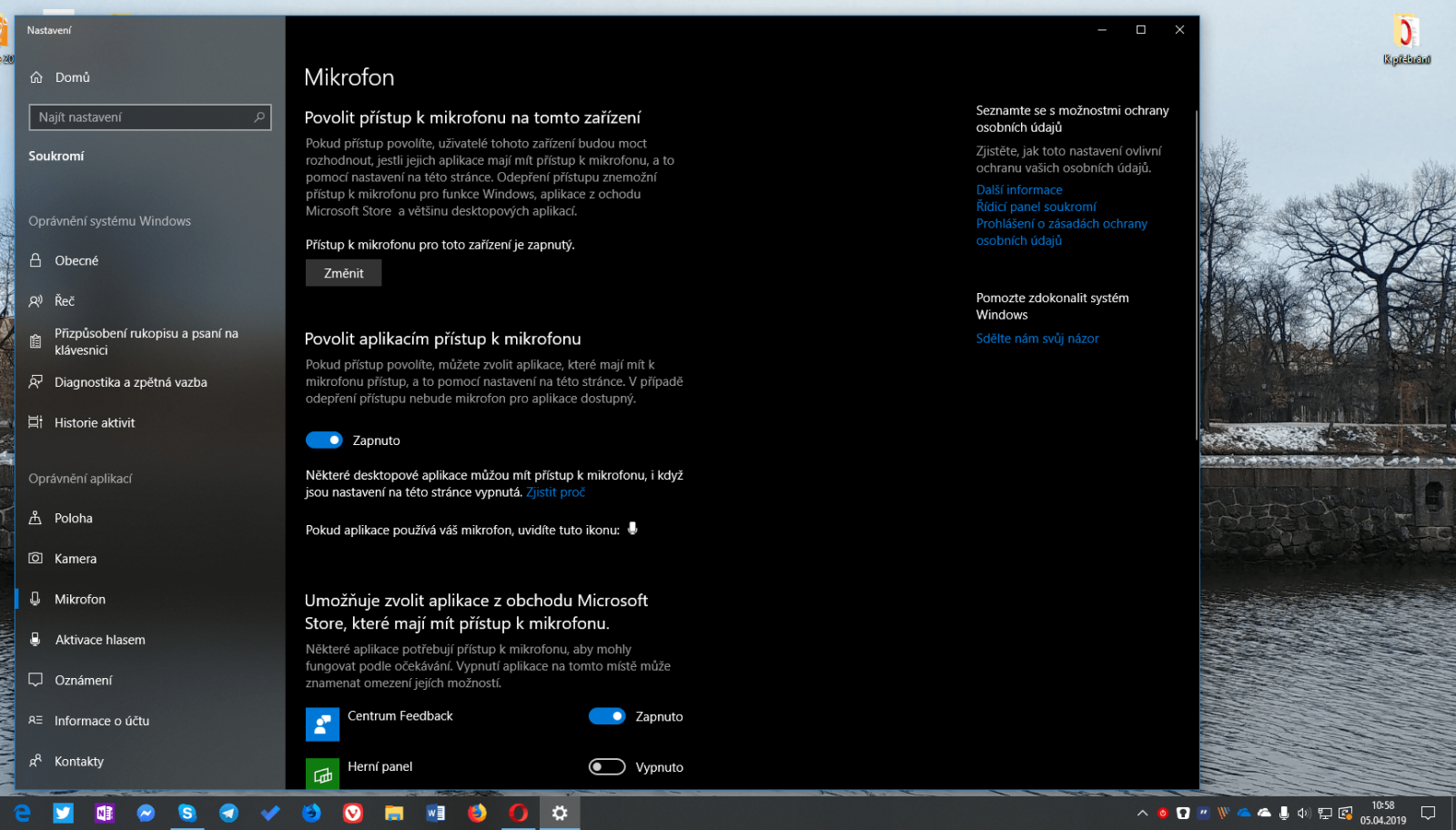Screen dimensions: 1456x830
Task: Open Telegram from taskbar
Action: click(228, 813)
